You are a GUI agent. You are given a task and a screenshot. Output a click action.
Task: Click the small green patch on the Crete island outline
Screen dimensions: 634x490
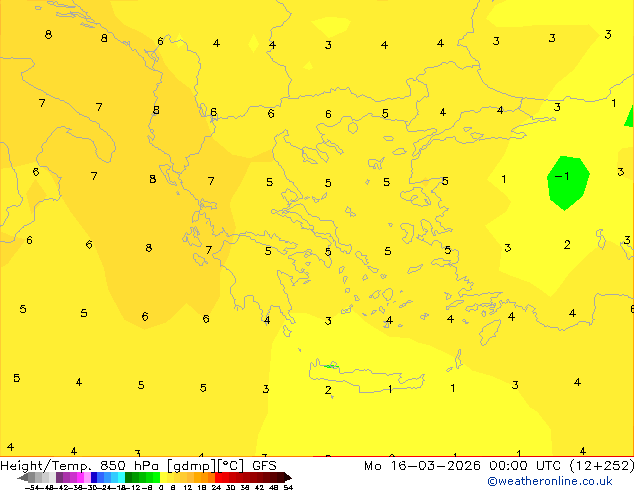point(331,366)
